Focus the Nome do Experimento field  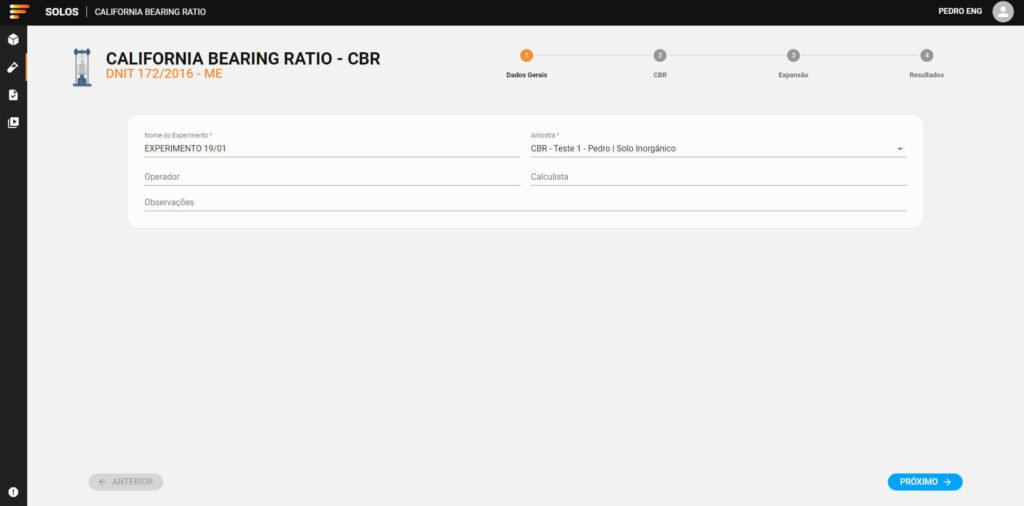[x=330, y=149]
